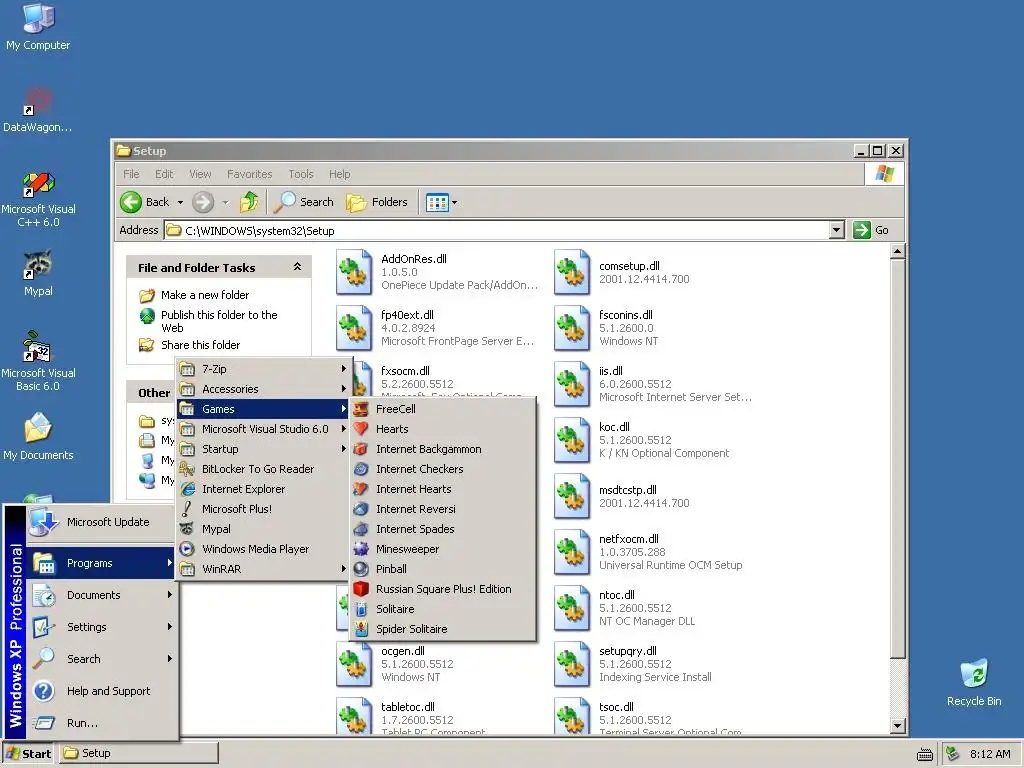Select the Mypal desktop shortcut

click(x=38, y=273)
